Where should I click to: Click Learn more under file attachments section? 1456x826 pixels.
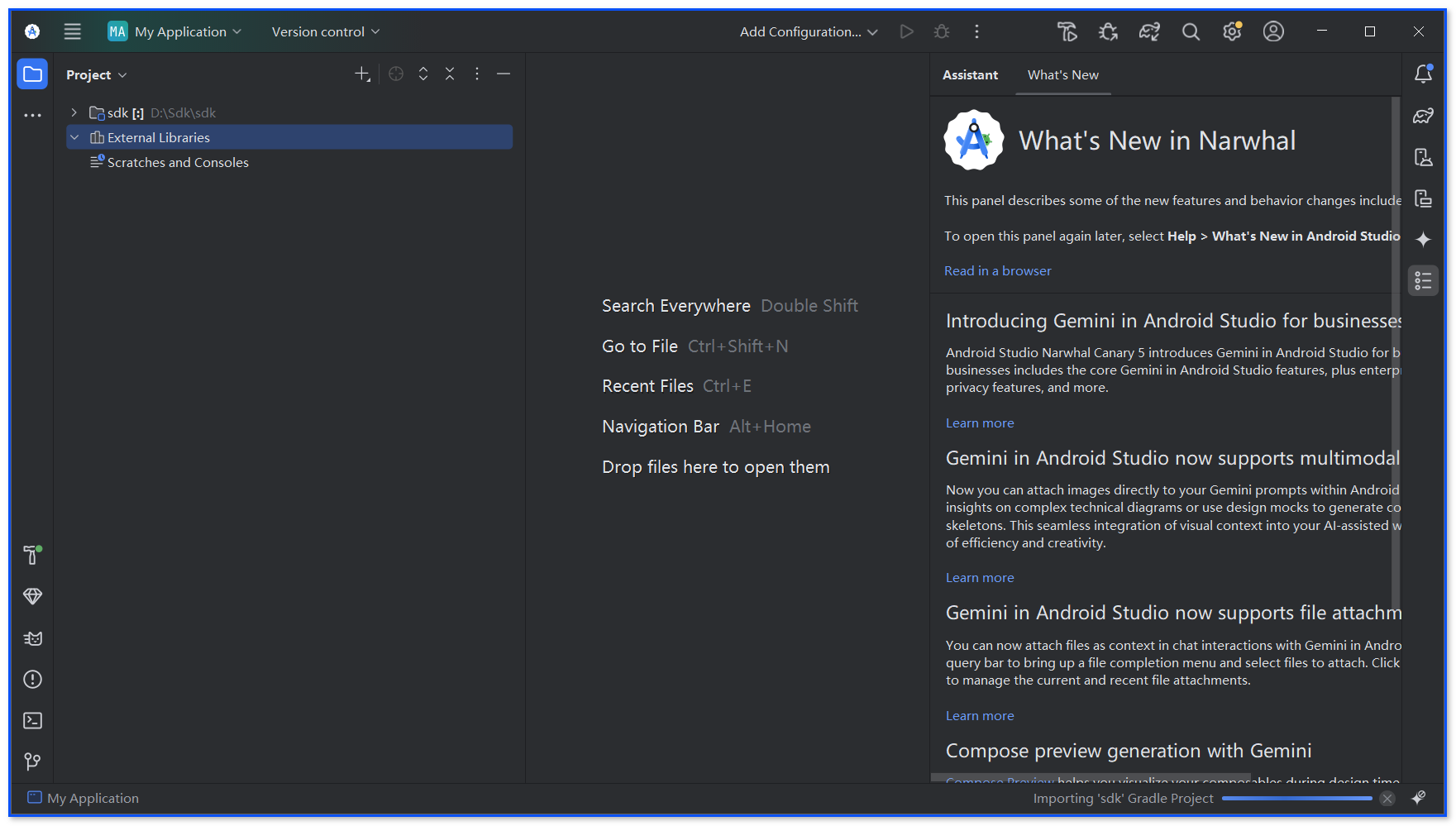click(980, 716)
